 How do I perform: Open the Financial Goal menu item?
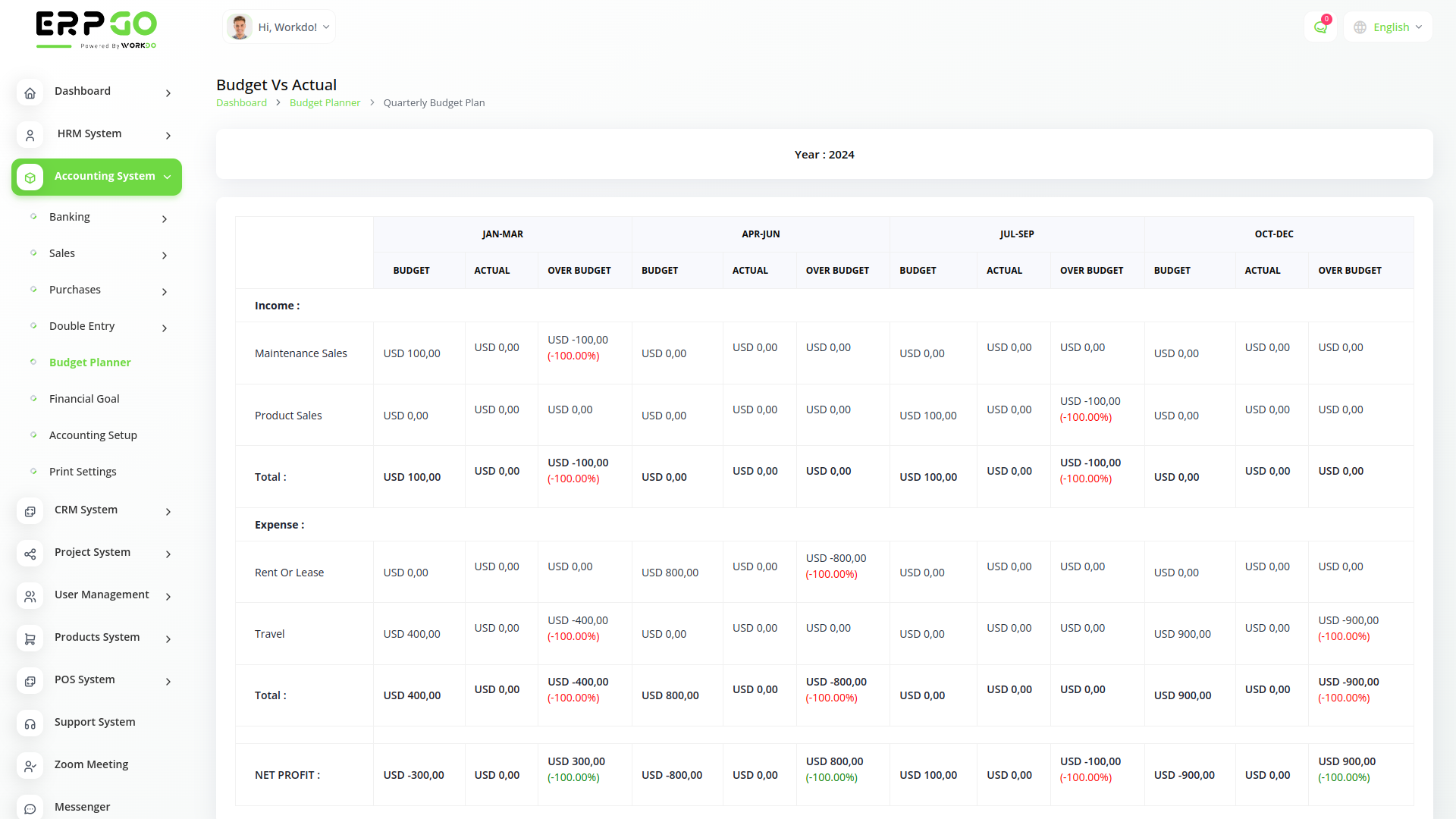pos(84,399)
